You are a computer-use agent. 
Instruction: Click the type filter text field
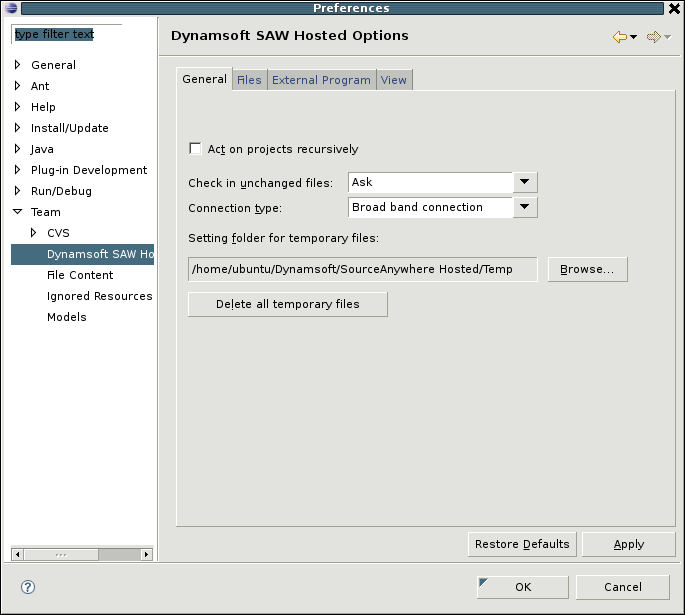tap(66, 34)
